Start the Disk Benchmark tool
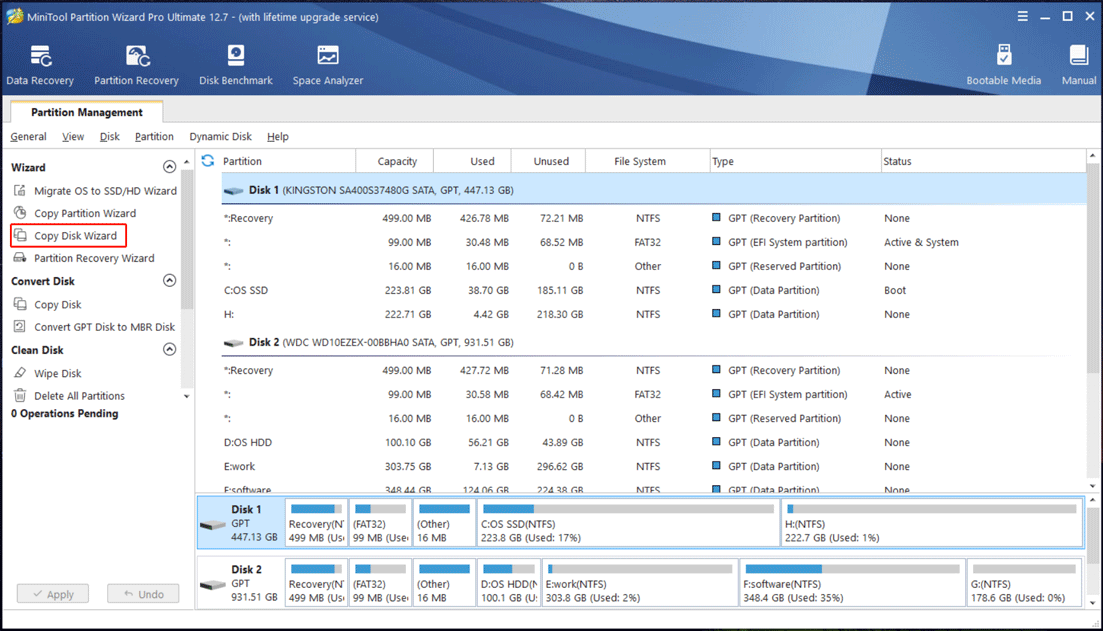The height and width of the screenshot is (631, 1103). (x=235, y=62)
